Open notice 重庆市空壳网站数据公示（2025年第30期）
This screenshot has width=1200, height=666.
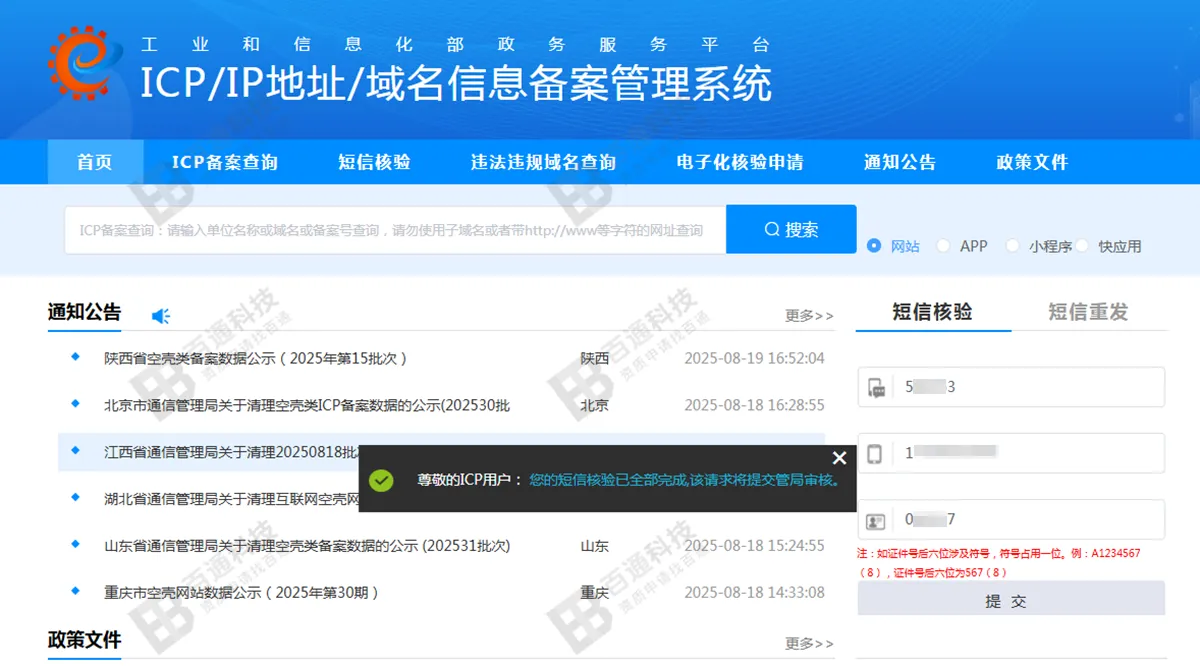tap(242, 593)
